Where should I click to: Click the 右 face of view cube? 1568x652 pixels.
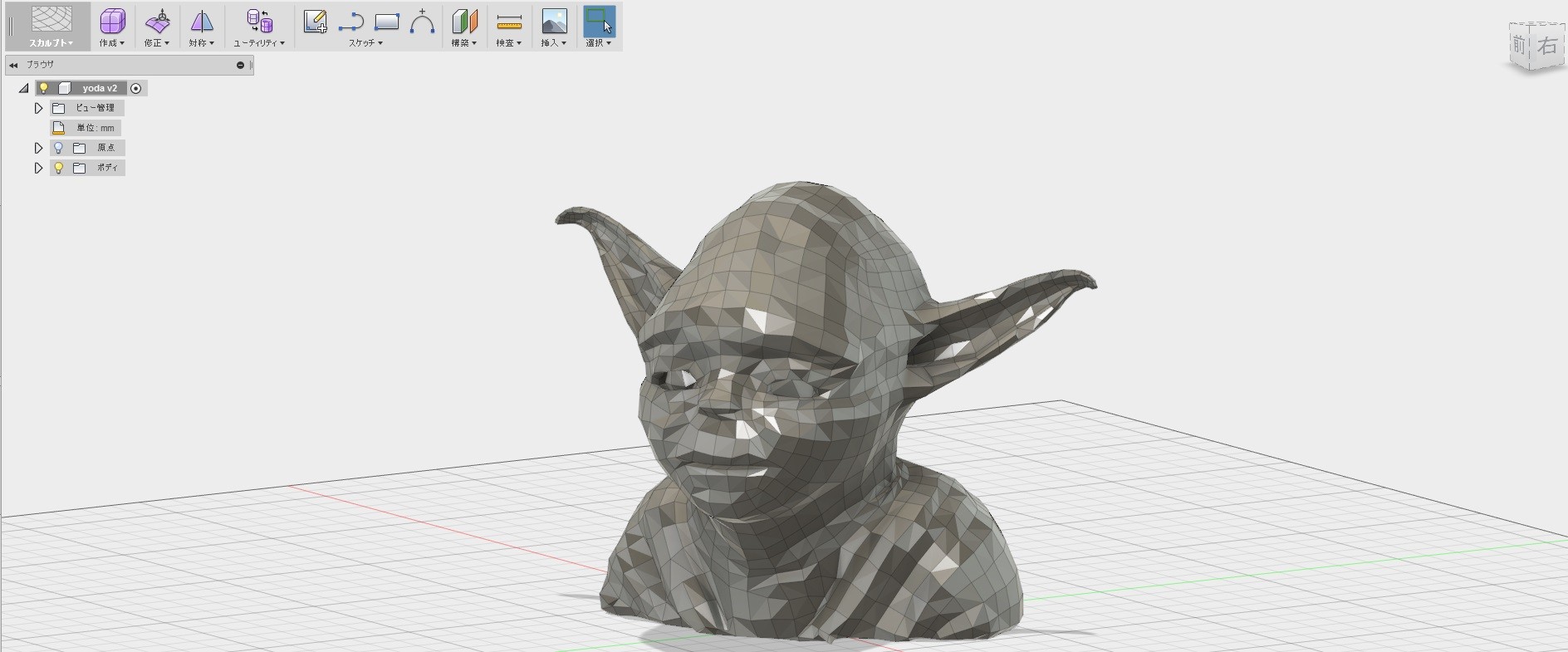point(1547,45)
